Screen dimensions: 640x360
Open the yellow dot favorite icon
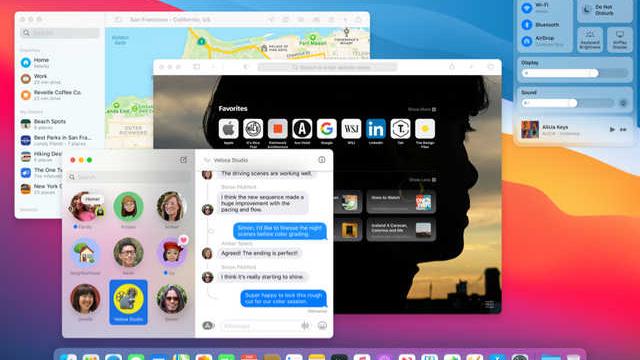coord(425,129)
